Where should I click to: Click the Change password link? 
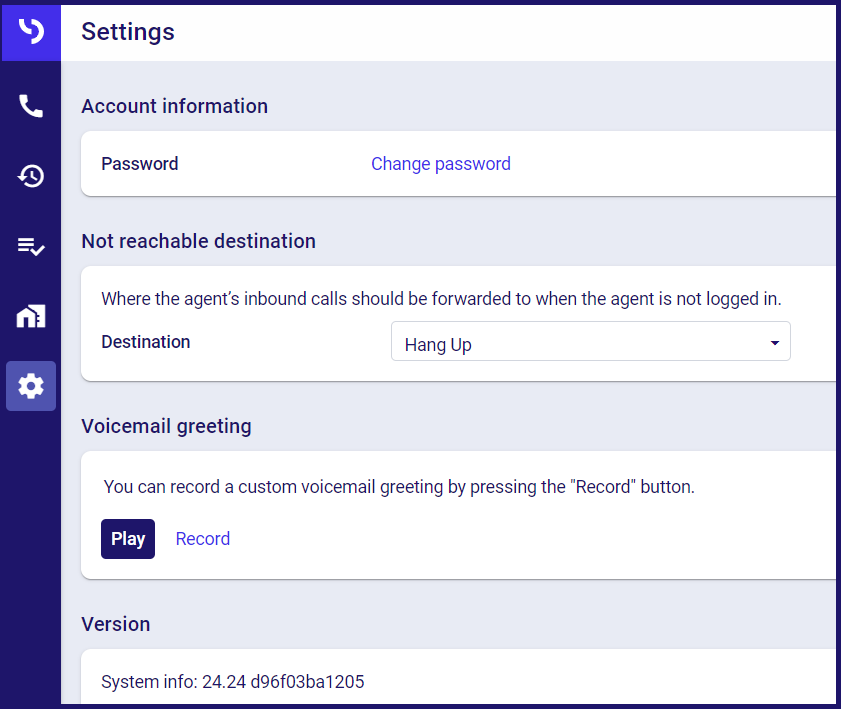(440, 164)
